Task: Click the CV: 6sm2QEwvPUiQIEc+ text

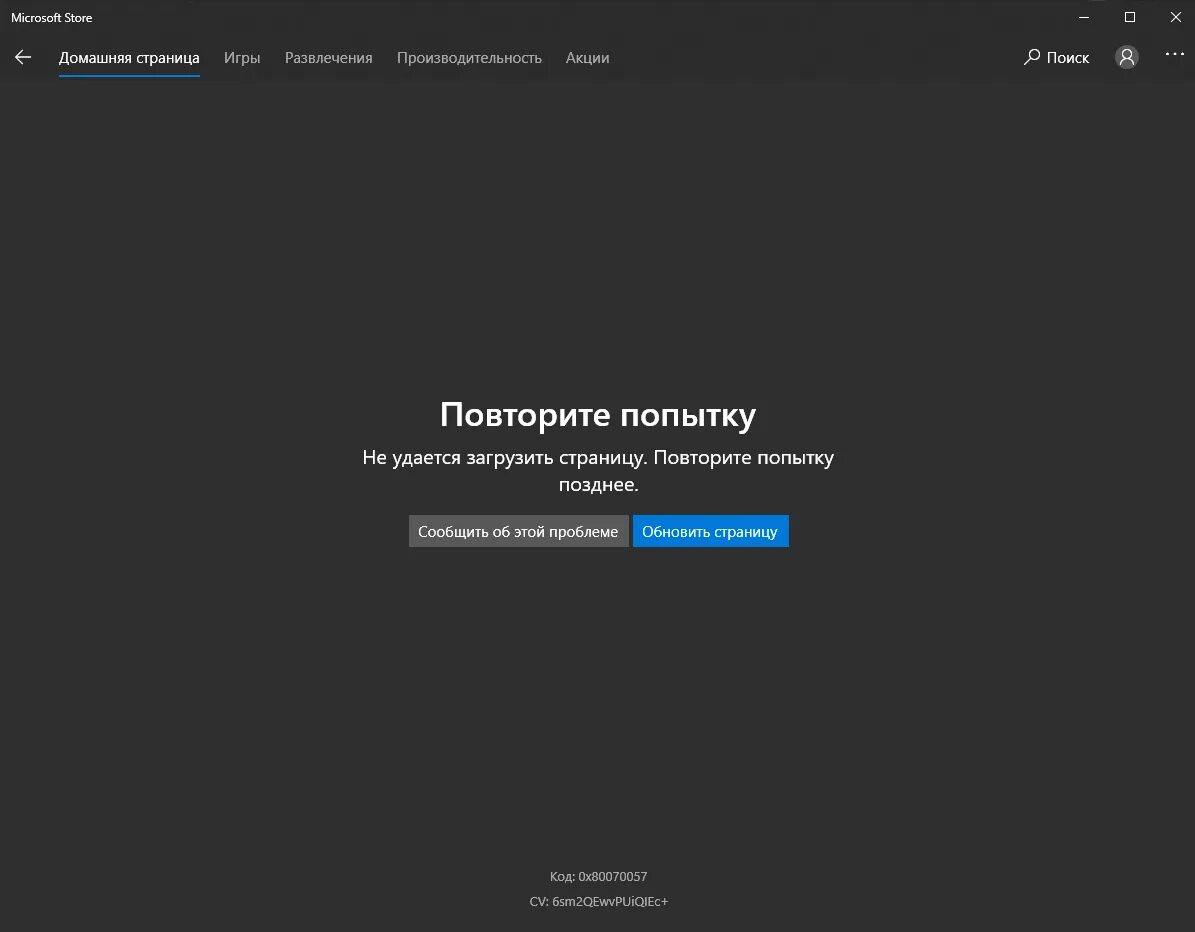Action: coord(598,902)
